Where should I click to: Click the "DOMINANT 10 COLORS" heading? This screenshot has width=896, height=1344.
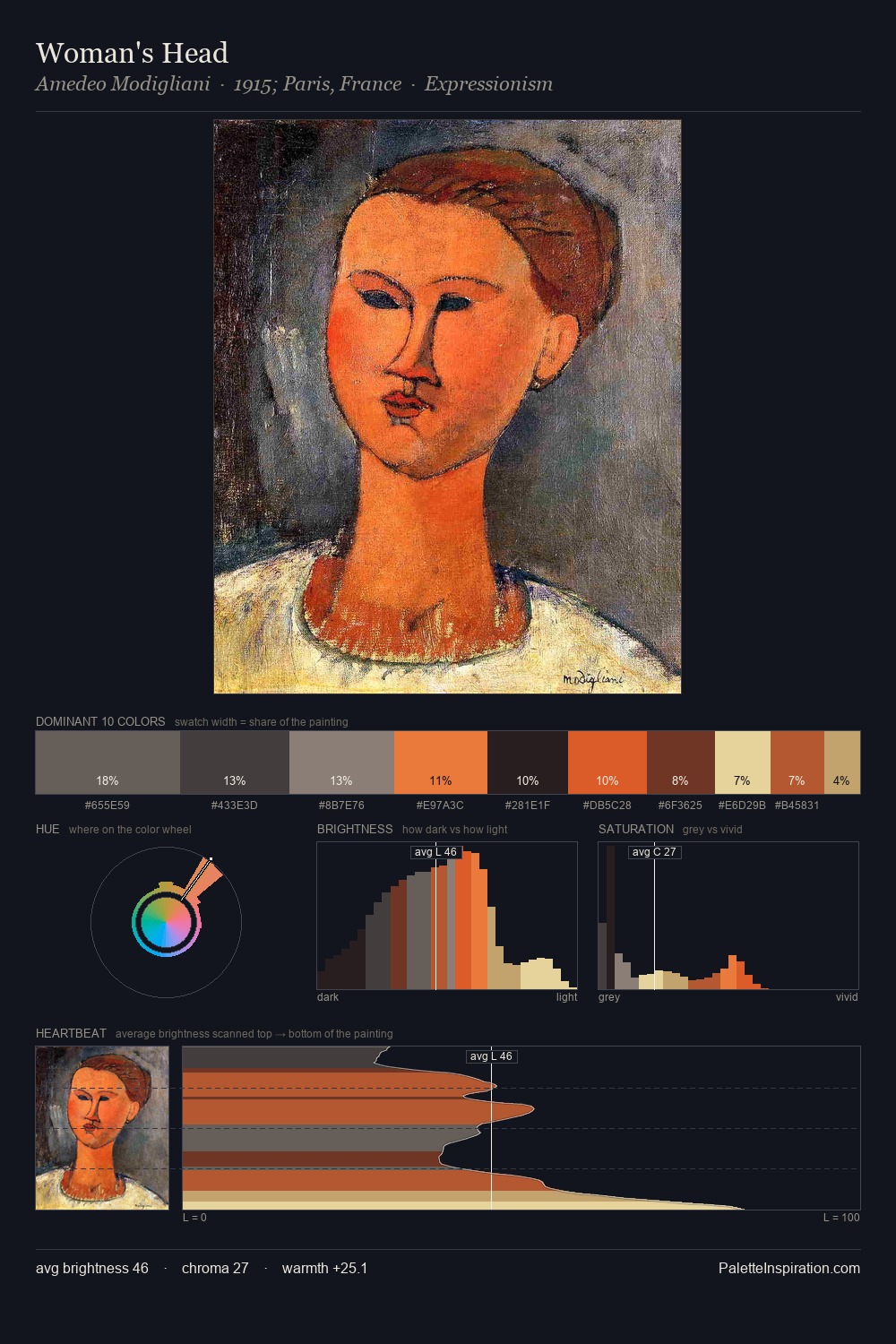tap(100, 721)
